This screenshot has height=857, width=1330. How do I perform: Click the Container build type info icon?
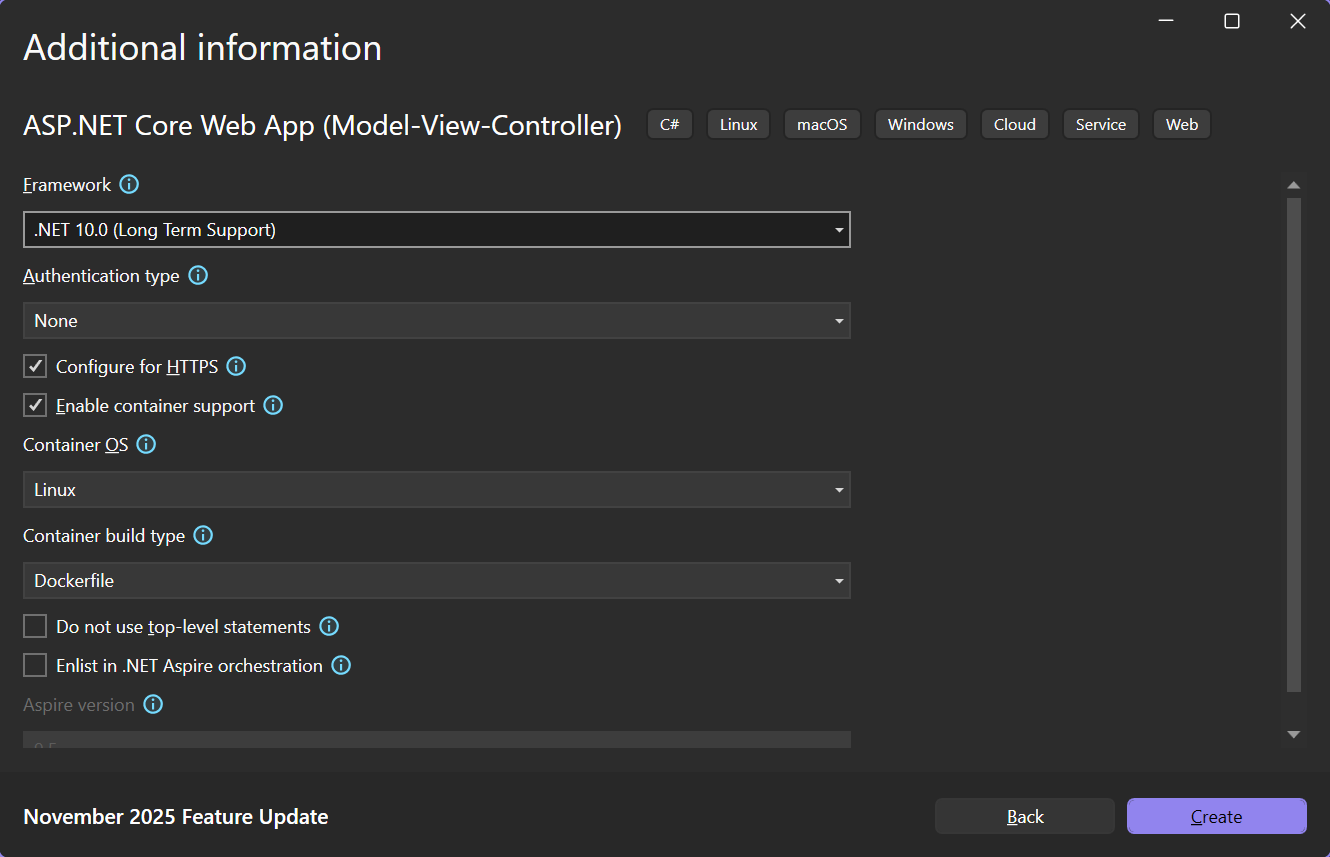203,535
